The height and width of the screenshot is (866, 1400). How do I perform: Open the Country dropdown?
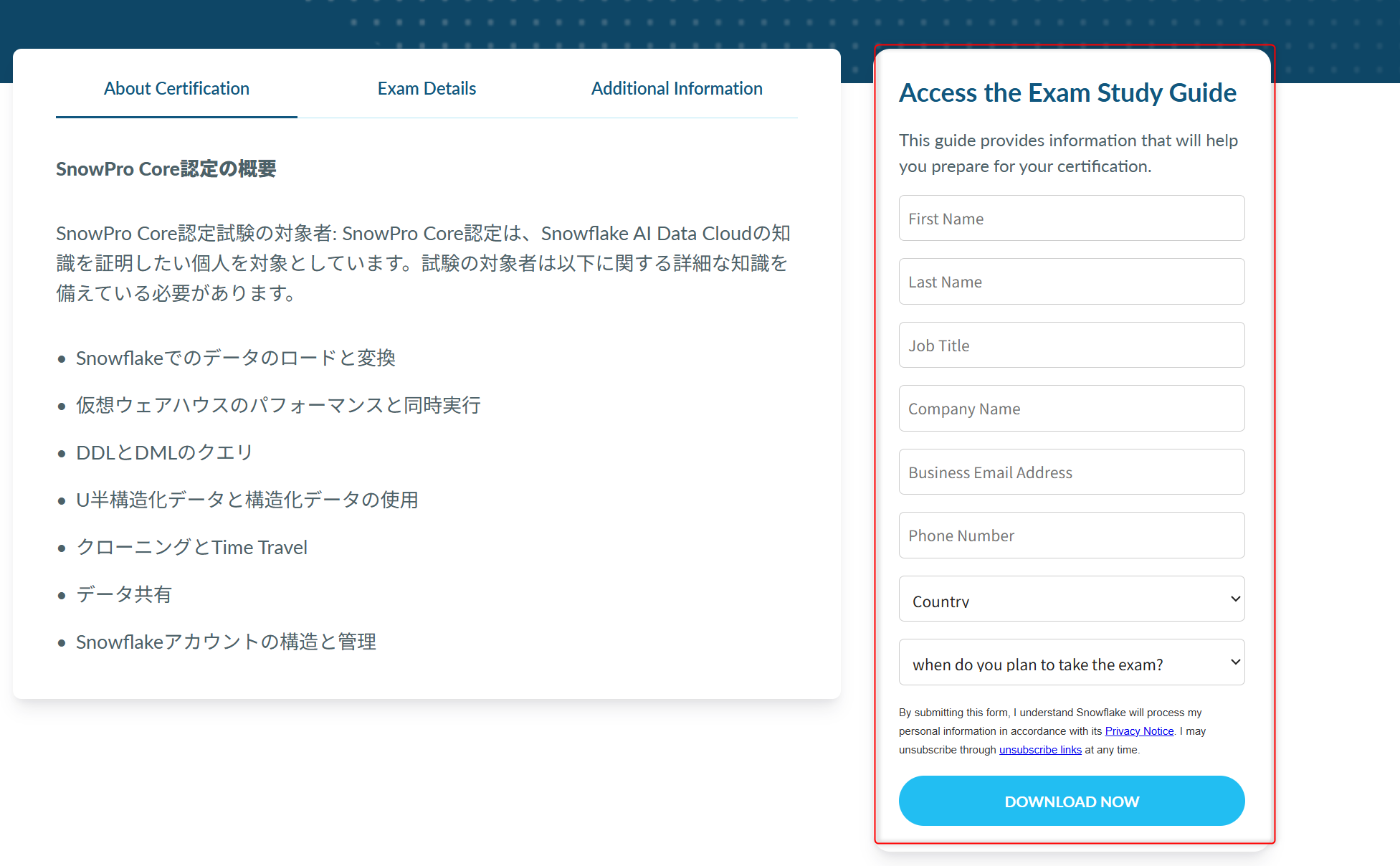1072,599
